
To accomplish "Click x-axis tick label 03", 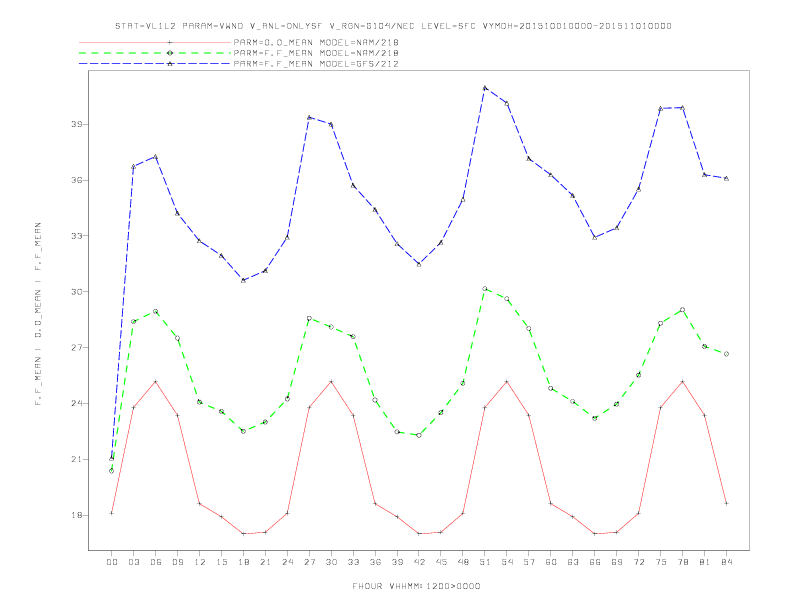I will (133, 562).
